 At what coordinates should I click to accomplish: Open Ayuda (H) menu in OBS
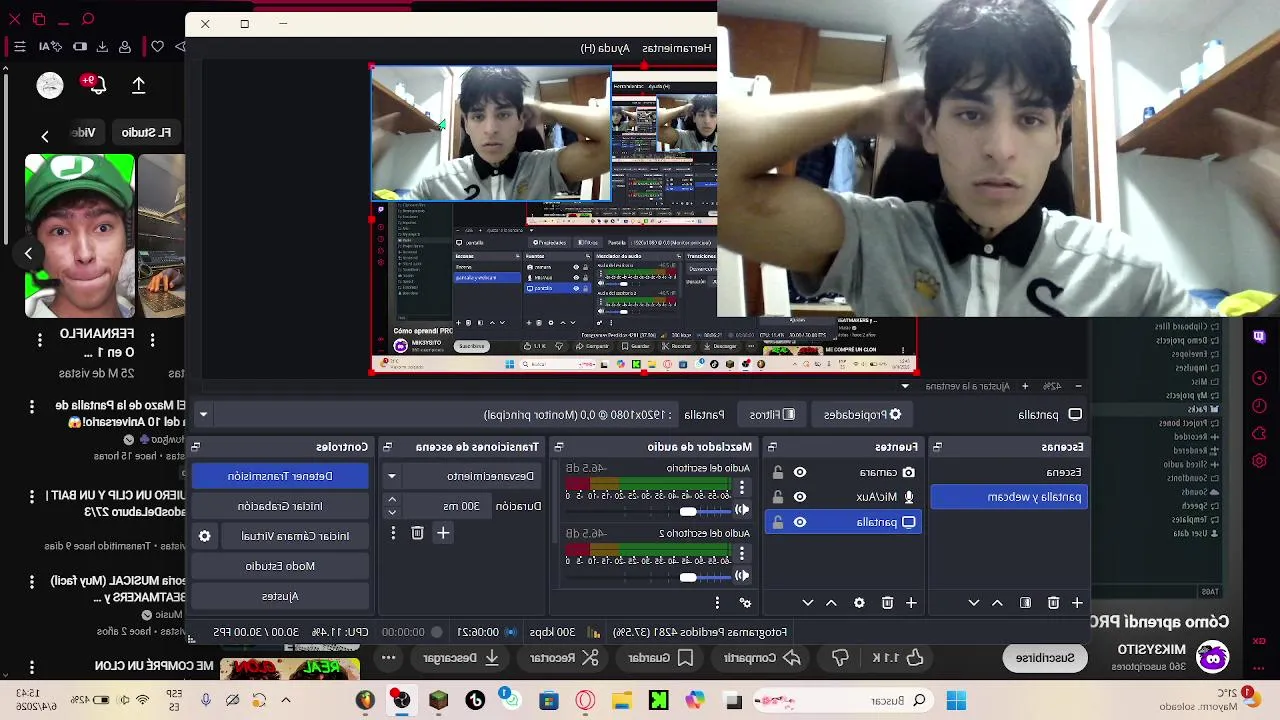[x=606, y=48]
